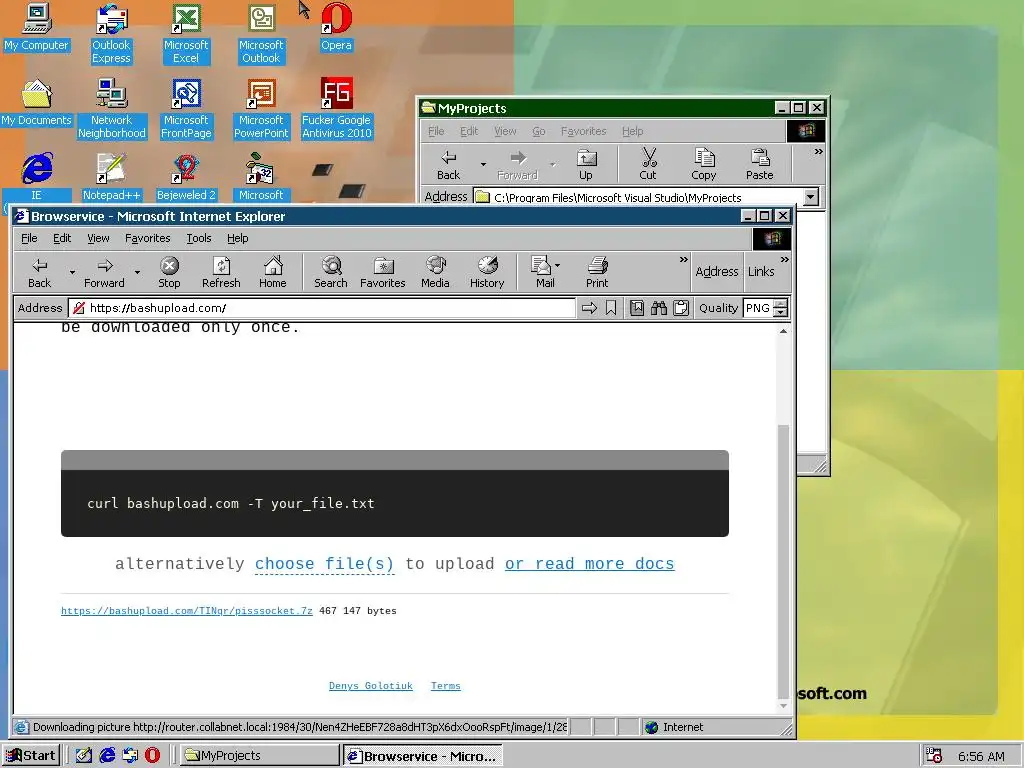Select the Network Neighborhood desktop icon

pos(112,108)
